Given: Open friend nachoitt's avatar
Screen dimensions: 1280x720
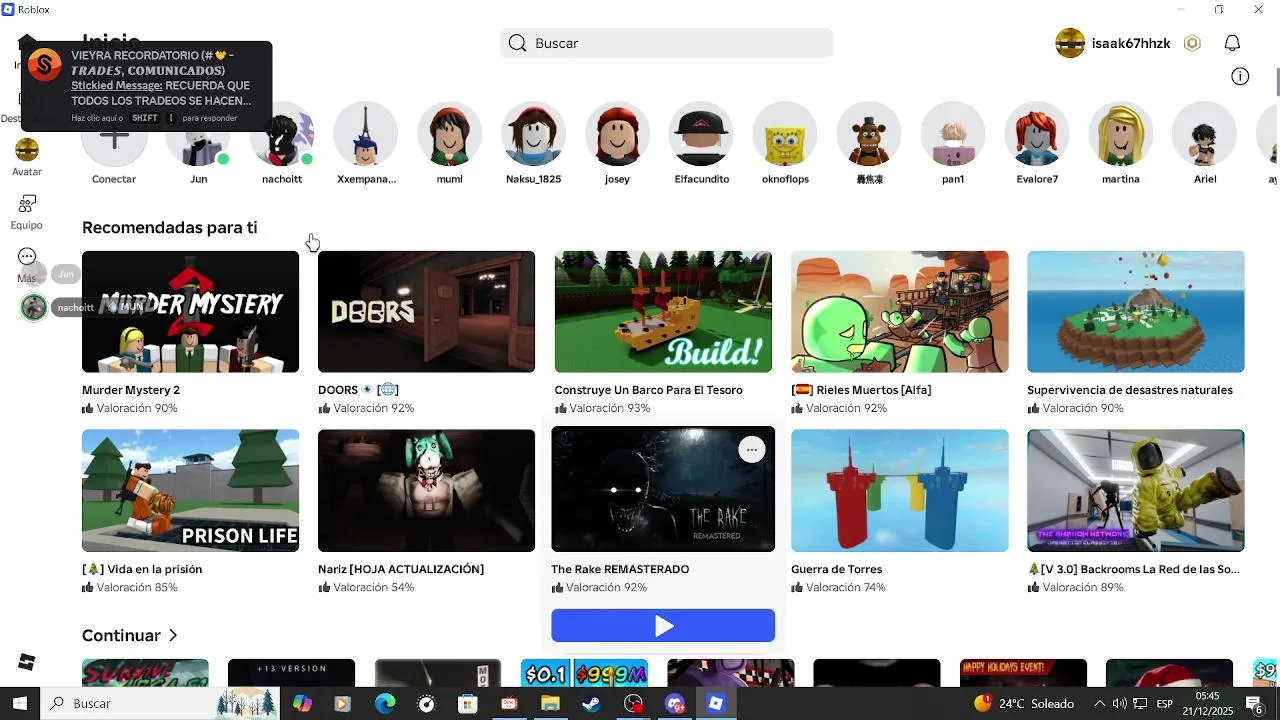Looking at the screenshot, I should (x=282, y=135).
